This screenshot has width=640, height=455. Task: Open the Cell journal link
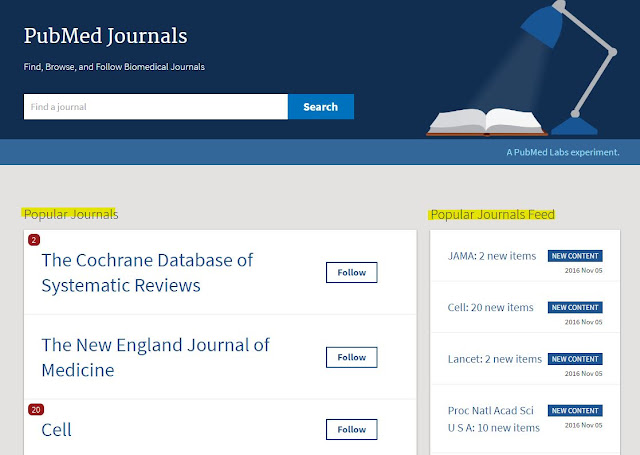tap(56, 430)
